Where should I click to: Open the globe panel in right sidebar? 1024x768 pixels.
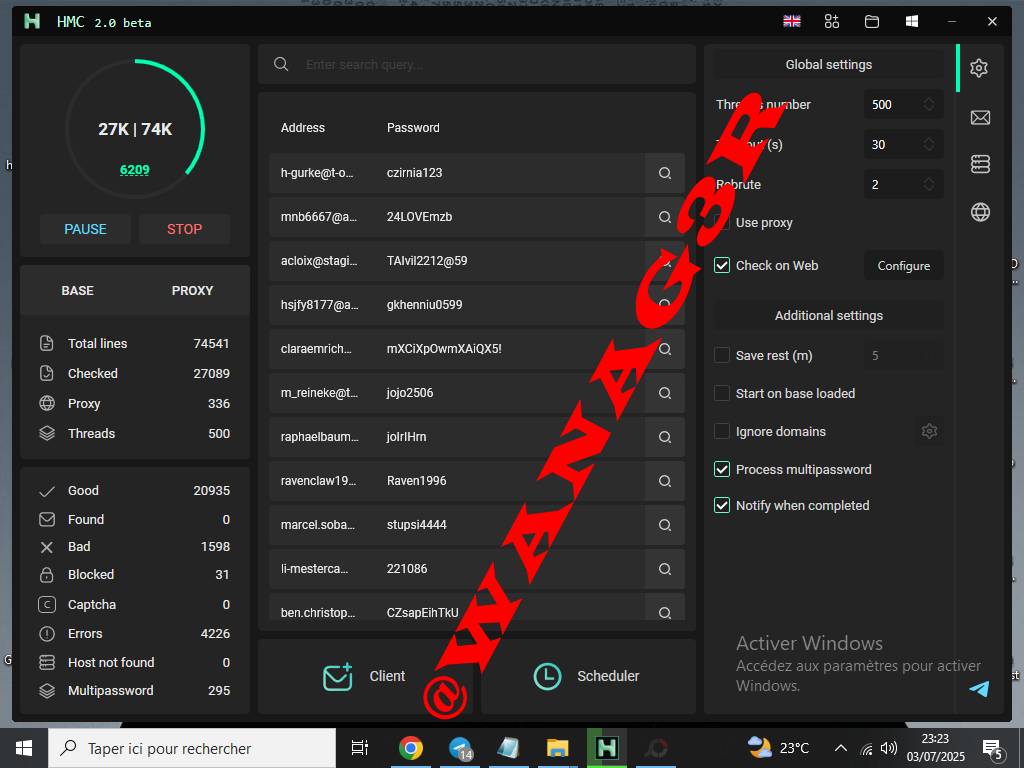pyautogui.click(x=980, y=212)
